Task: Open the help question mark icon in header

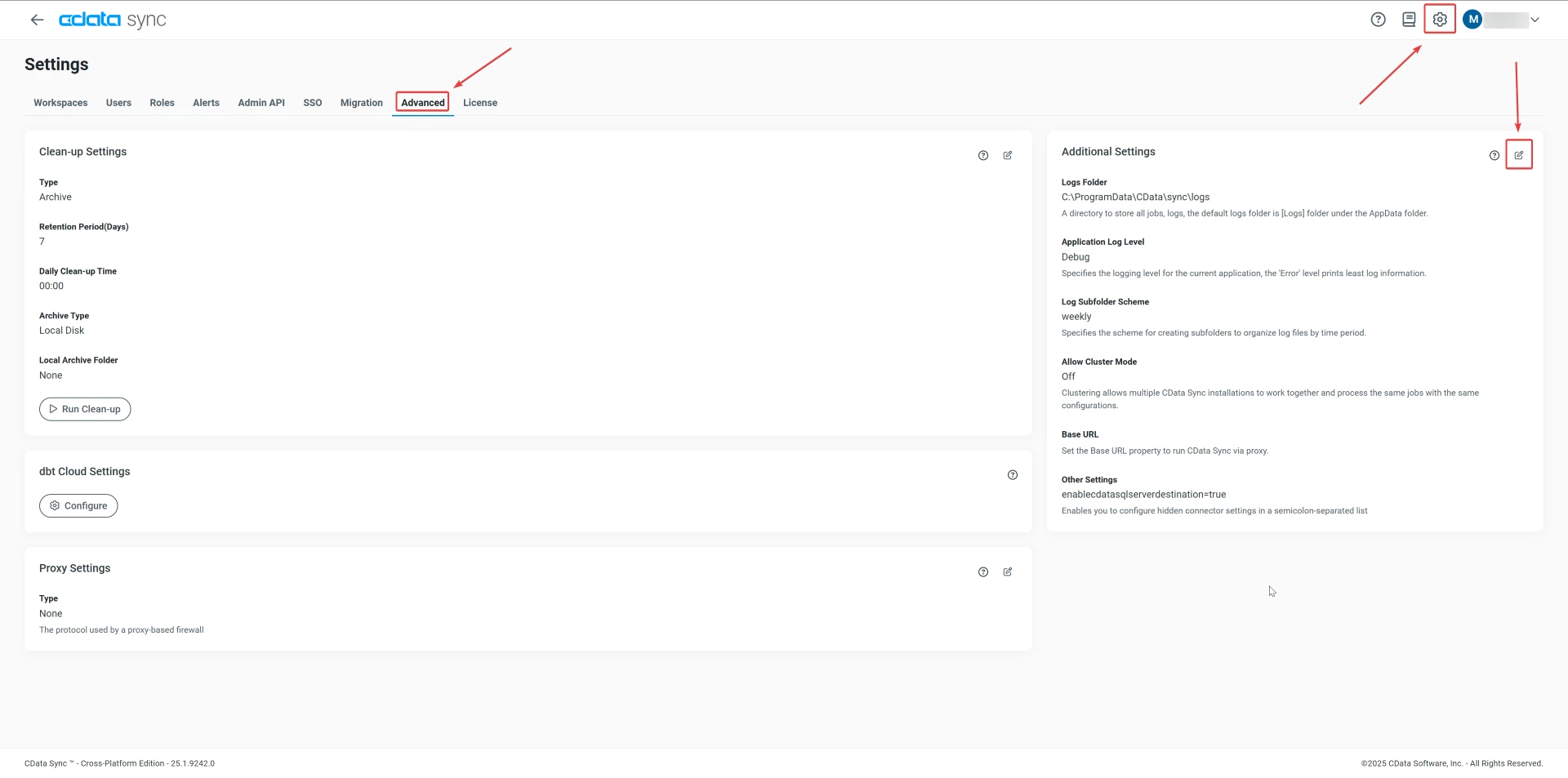Action: 1378,20
